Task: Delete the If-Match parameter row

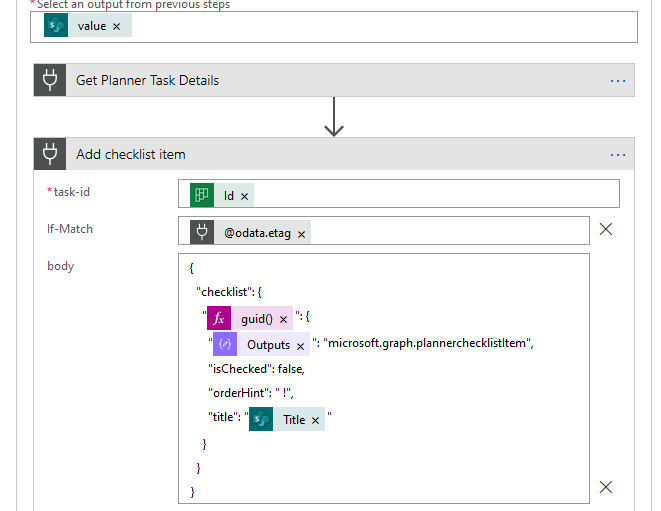Action: tap(605, 229)
